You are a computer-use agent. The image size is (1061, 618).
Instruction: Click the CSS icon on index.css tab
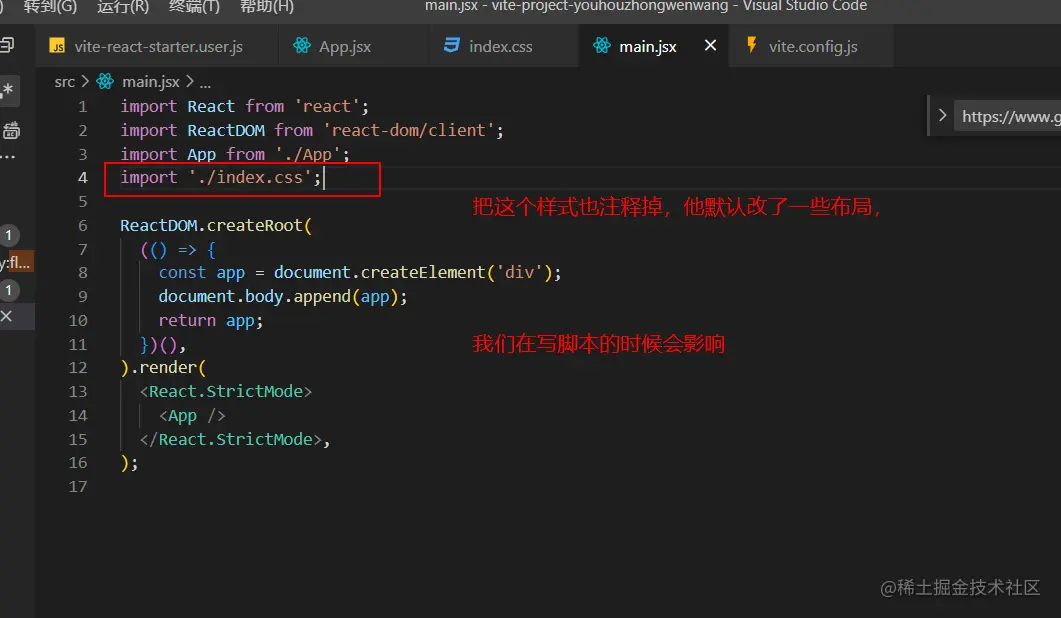[x=451, y=45]
